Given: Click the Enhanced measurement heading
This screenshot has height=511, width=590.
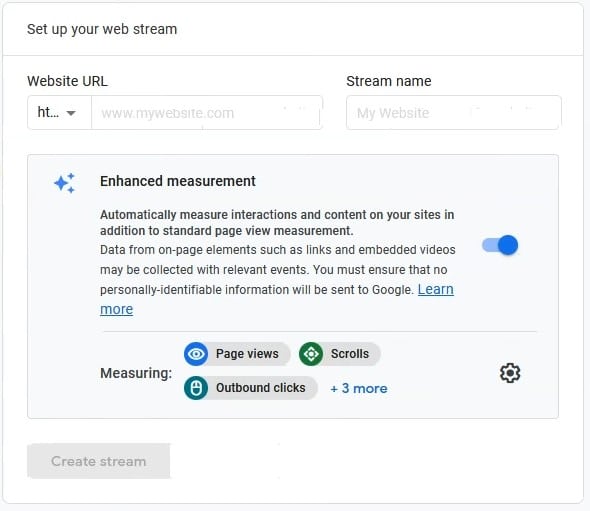Looking at the screenshot, I should click(x=178, y=181).
